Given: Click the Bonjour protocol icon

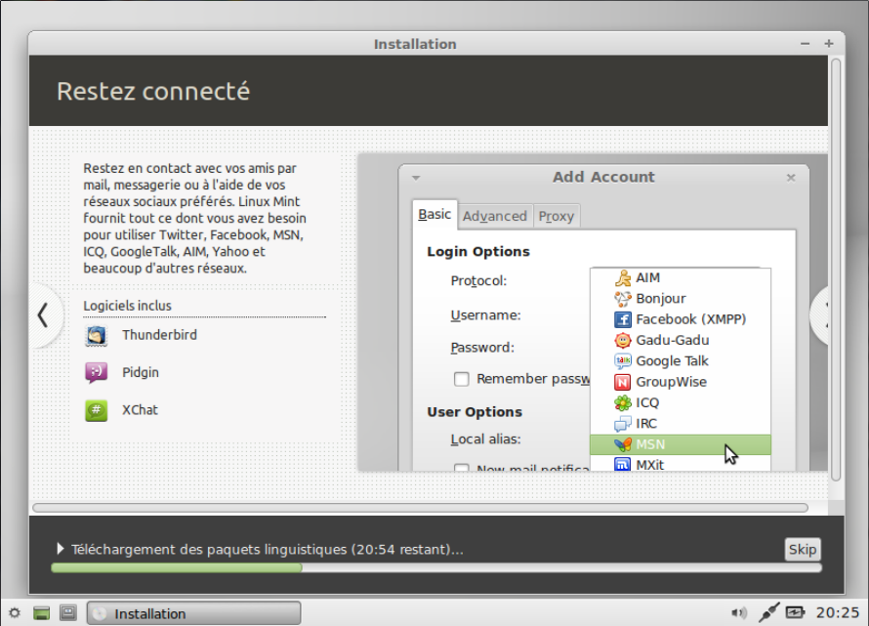Looking at the screenshot, I should click(623, 299).
